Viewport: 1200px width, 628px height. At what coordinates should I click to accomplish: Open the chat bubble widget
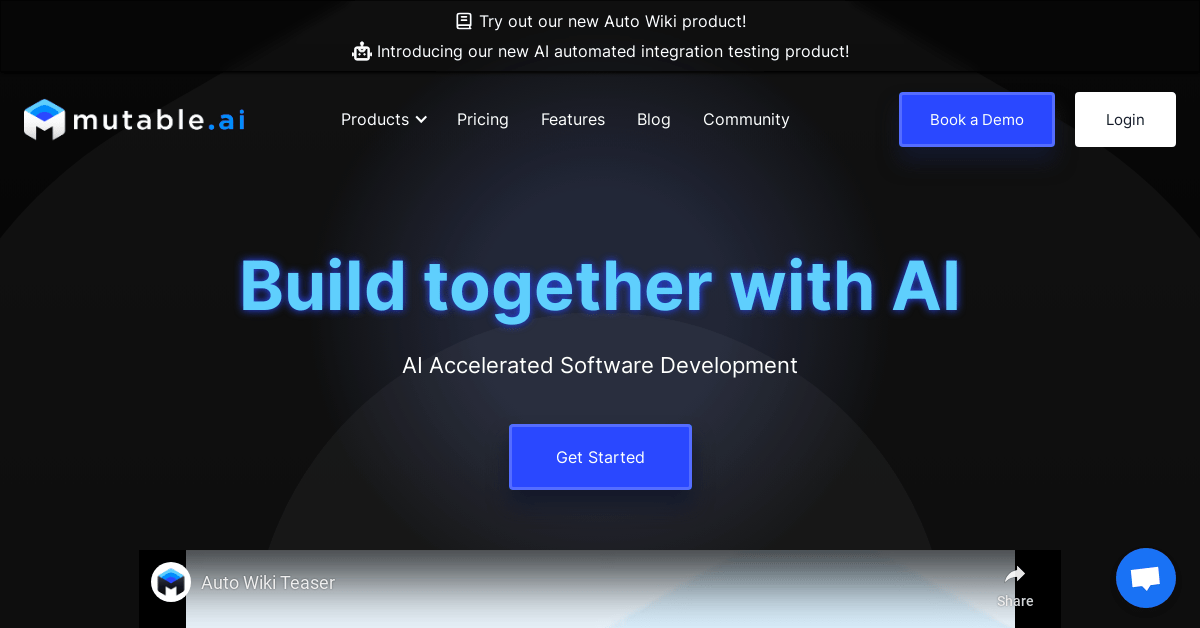click(1146, 578)
